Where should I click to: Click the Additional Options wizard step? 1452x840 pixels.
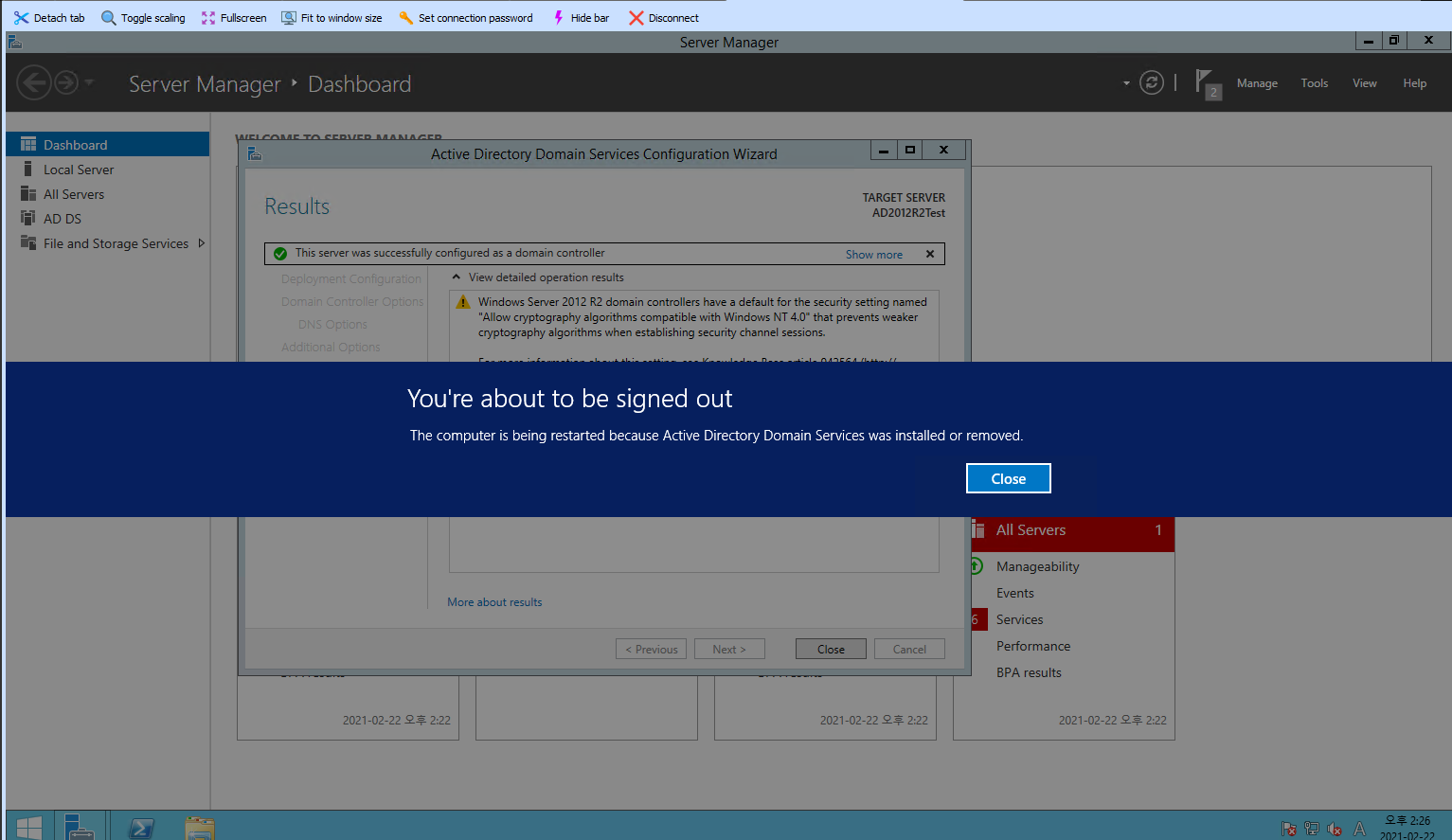click(x=331, y=348)
